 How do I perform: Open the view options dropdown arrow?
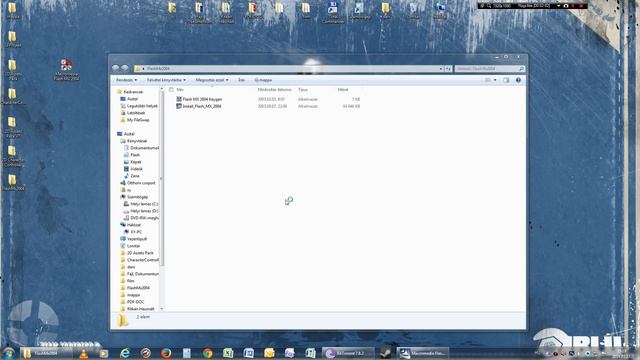click(x=495, y=80)
